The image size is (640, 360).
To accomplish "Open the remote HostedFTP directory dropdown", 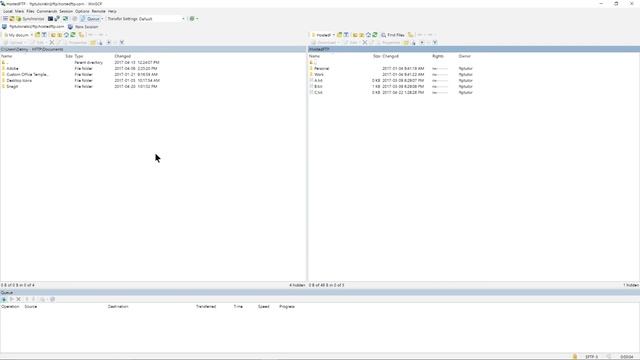I will click(x=323, y=35).
